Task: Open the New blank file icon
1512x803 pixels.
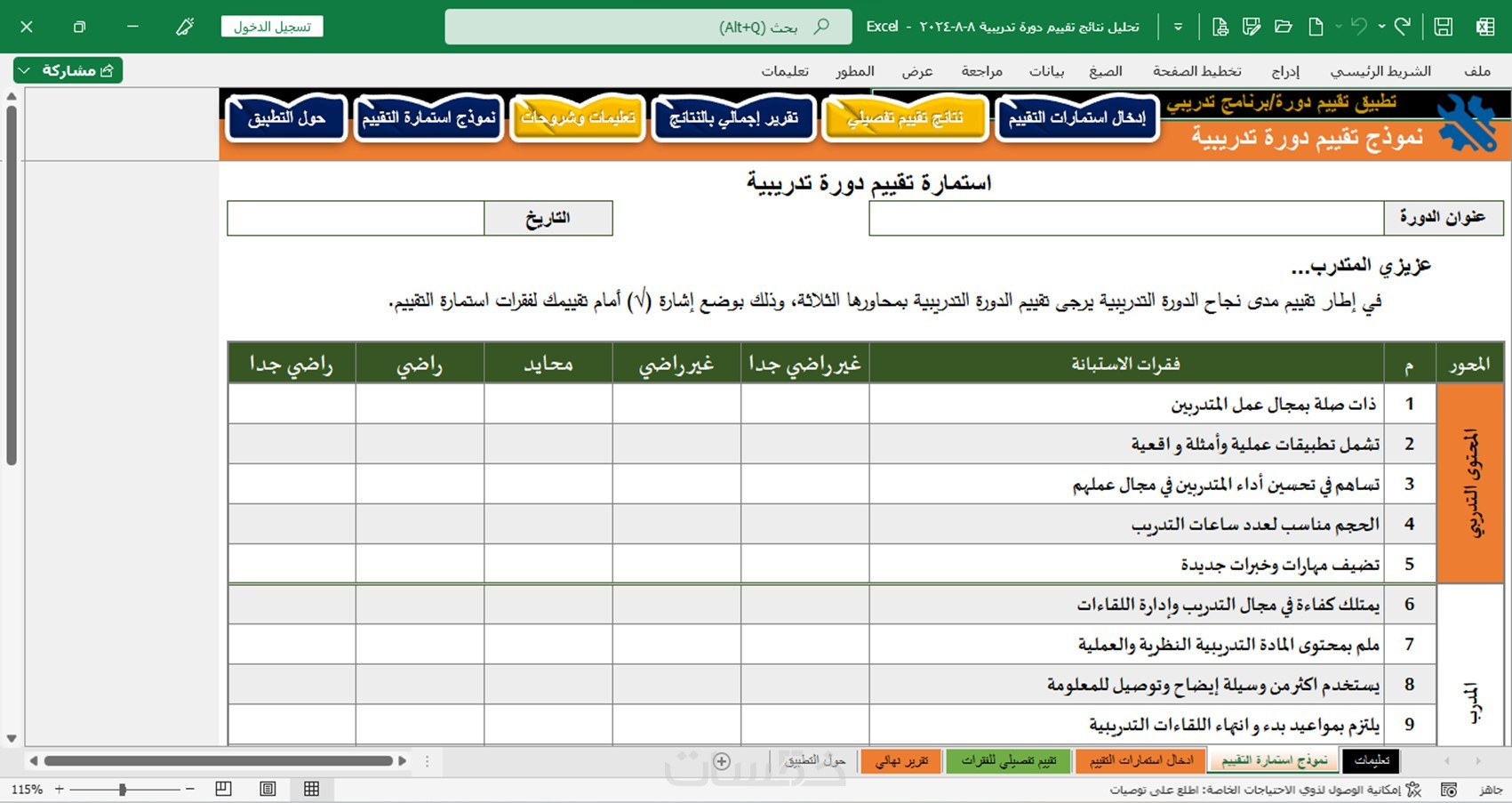Action: point(1316,27)
